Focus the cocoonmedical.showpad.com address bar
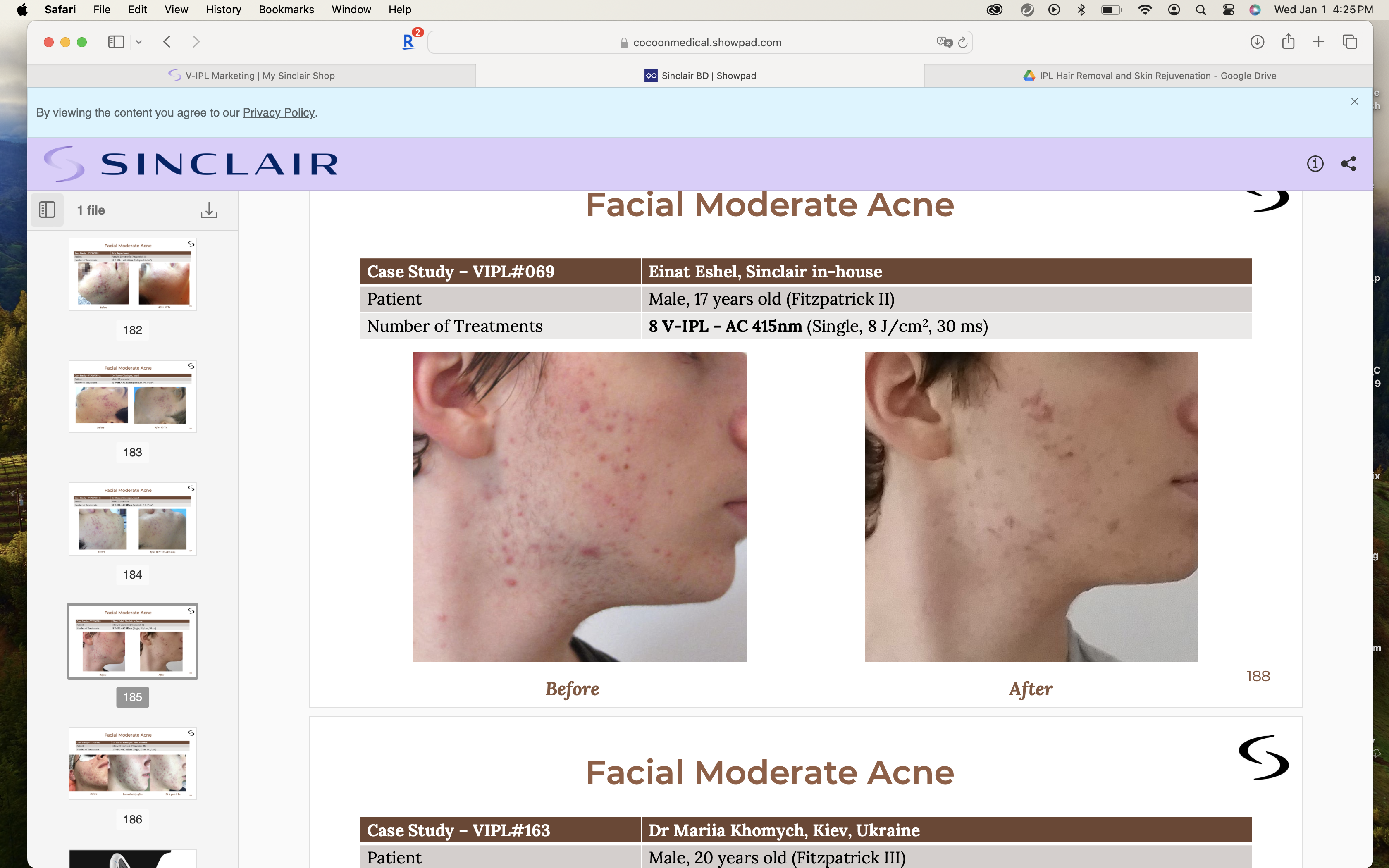This screenshot has width=1389, height=868. [700, 43]
